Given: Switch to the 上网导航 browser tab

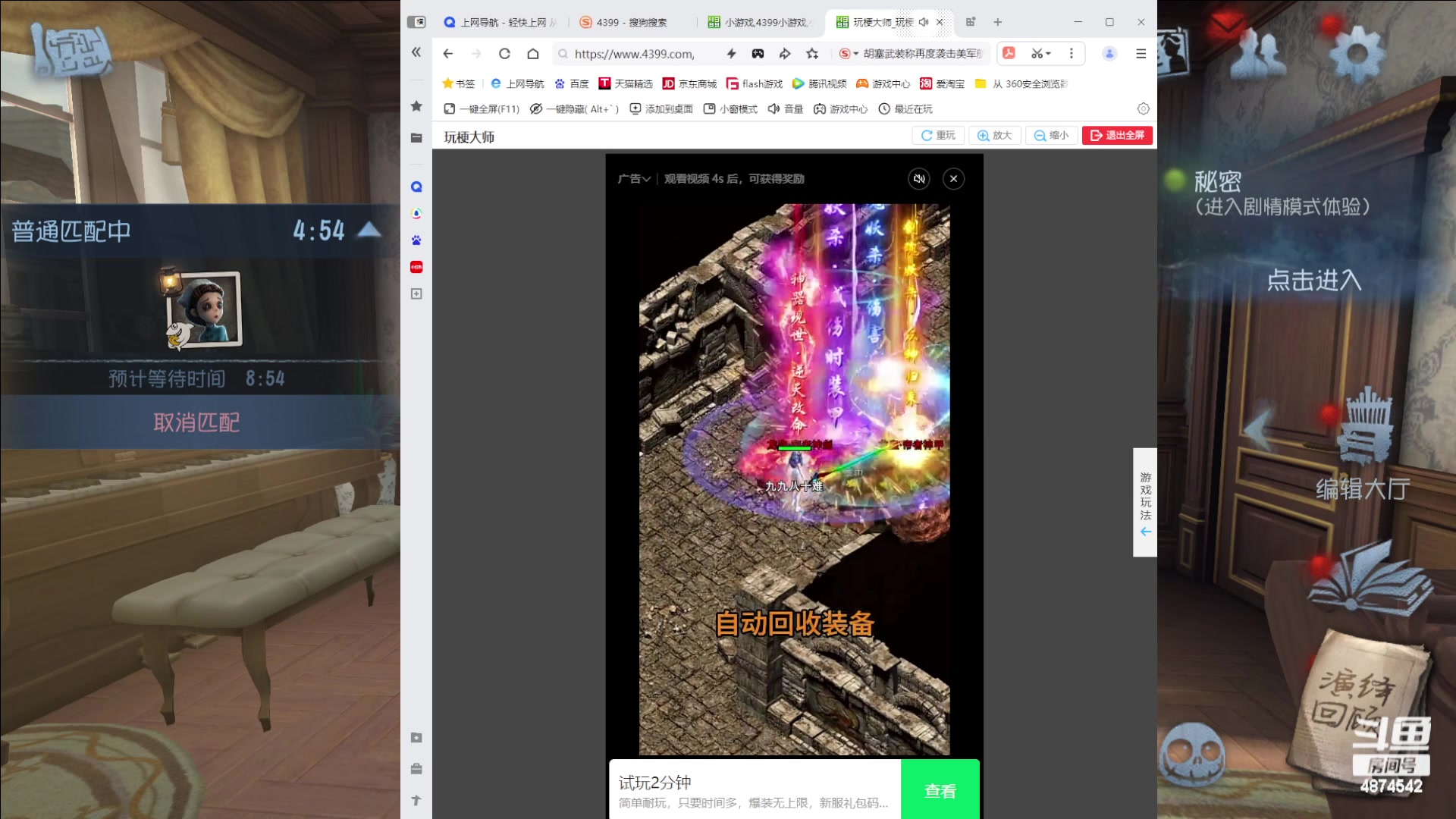Looking at the screenshot, I should point(500,22).
